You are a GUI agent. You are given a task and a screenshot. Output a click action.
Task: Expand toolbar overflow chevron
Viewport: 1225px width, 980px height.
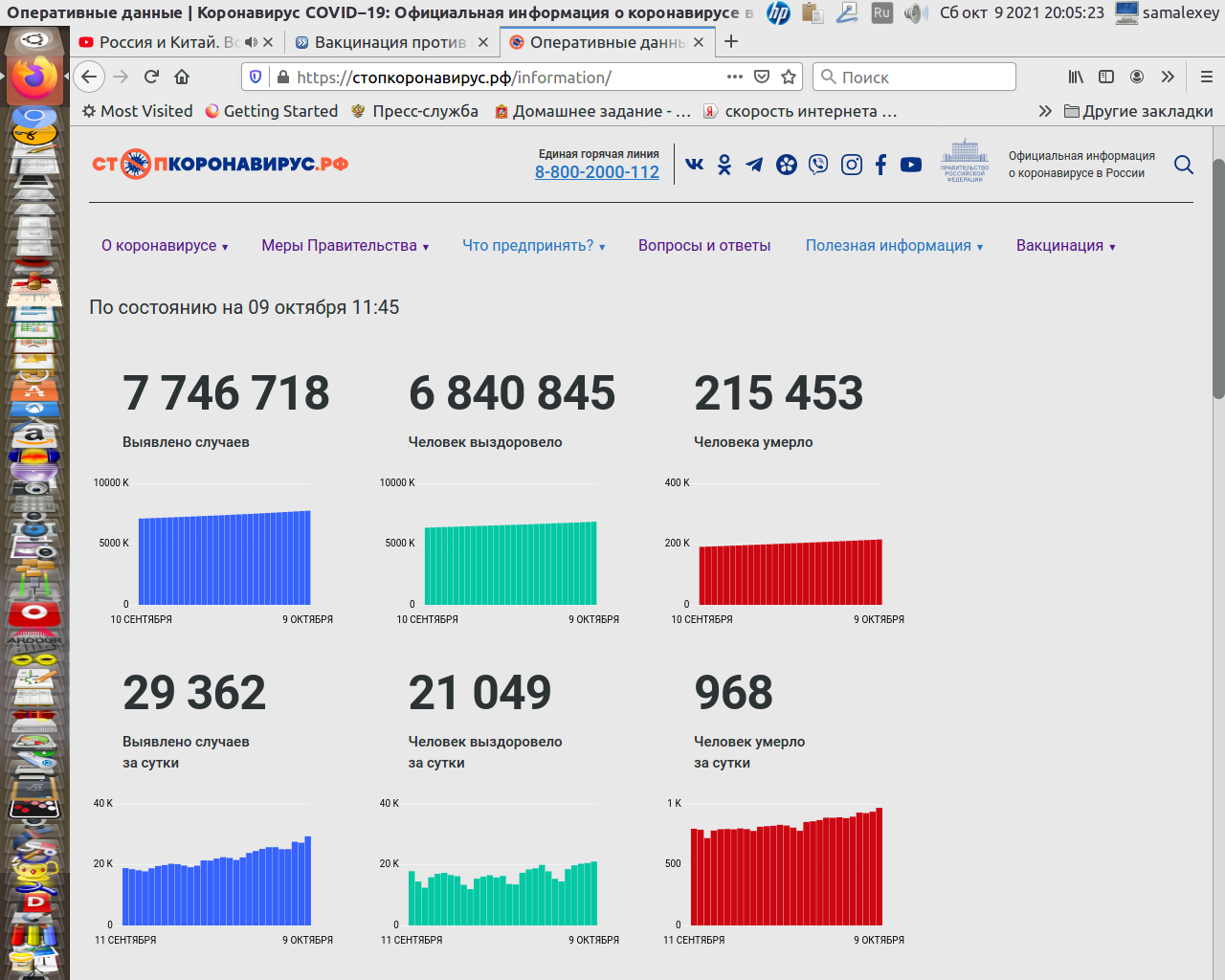(1168, 77)
